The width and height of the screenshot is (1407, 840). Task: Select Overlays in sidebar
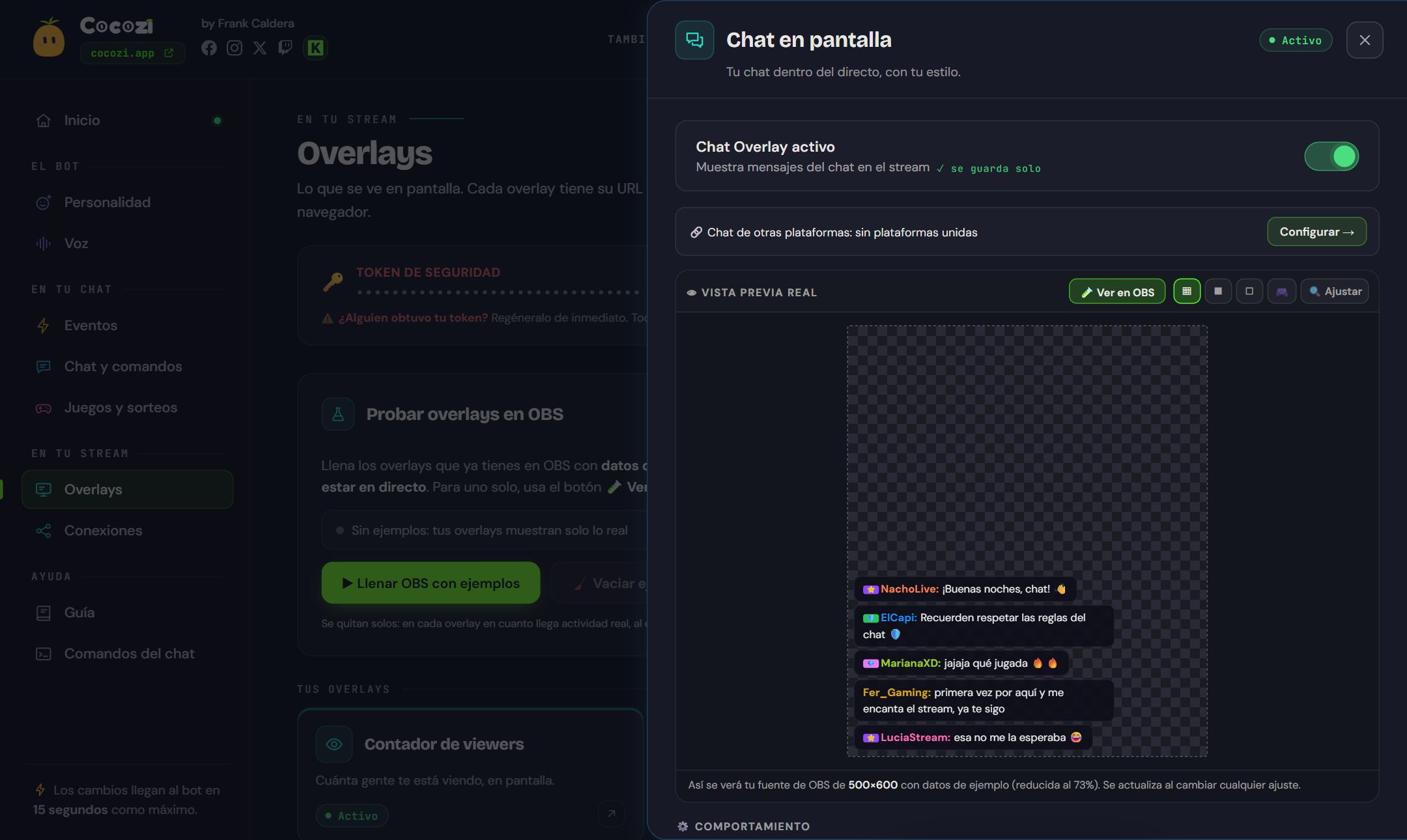128,490
